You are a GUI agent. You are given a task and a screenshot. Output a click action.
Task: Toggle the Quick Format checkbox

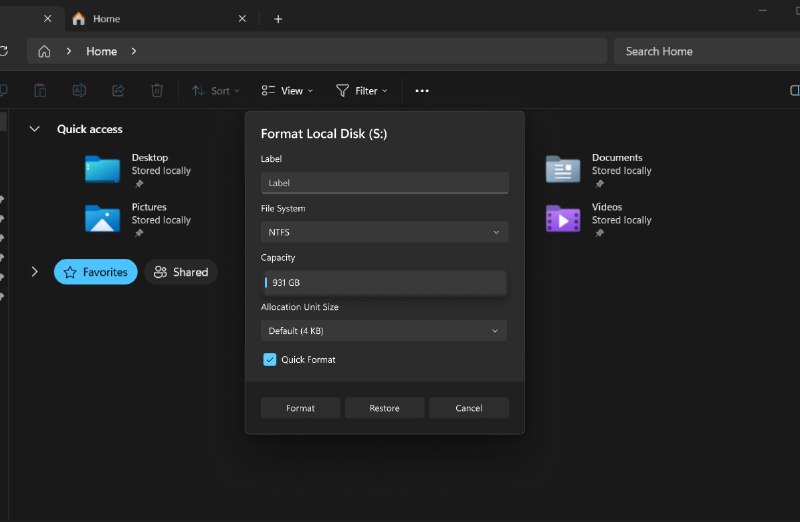point(269,359)
